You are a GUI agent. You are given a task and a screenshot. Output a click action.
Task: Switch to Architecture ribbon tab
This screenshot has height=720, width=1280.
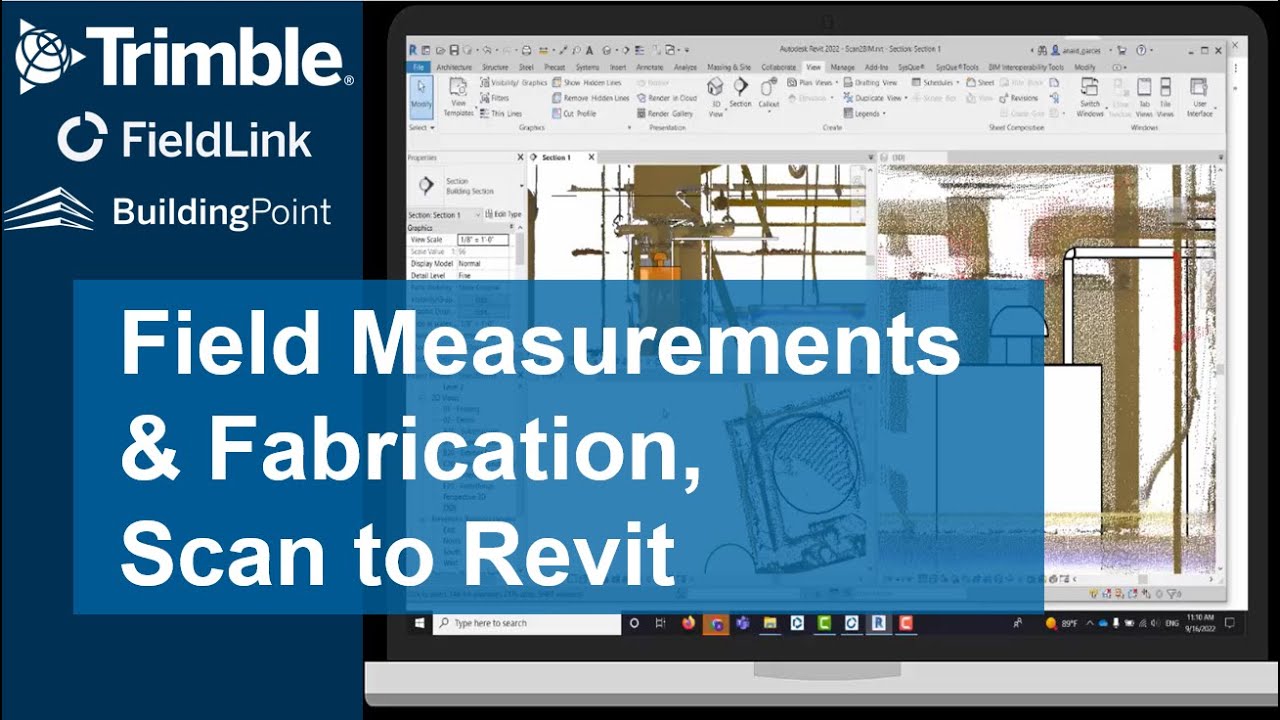(x=454, y=67)
